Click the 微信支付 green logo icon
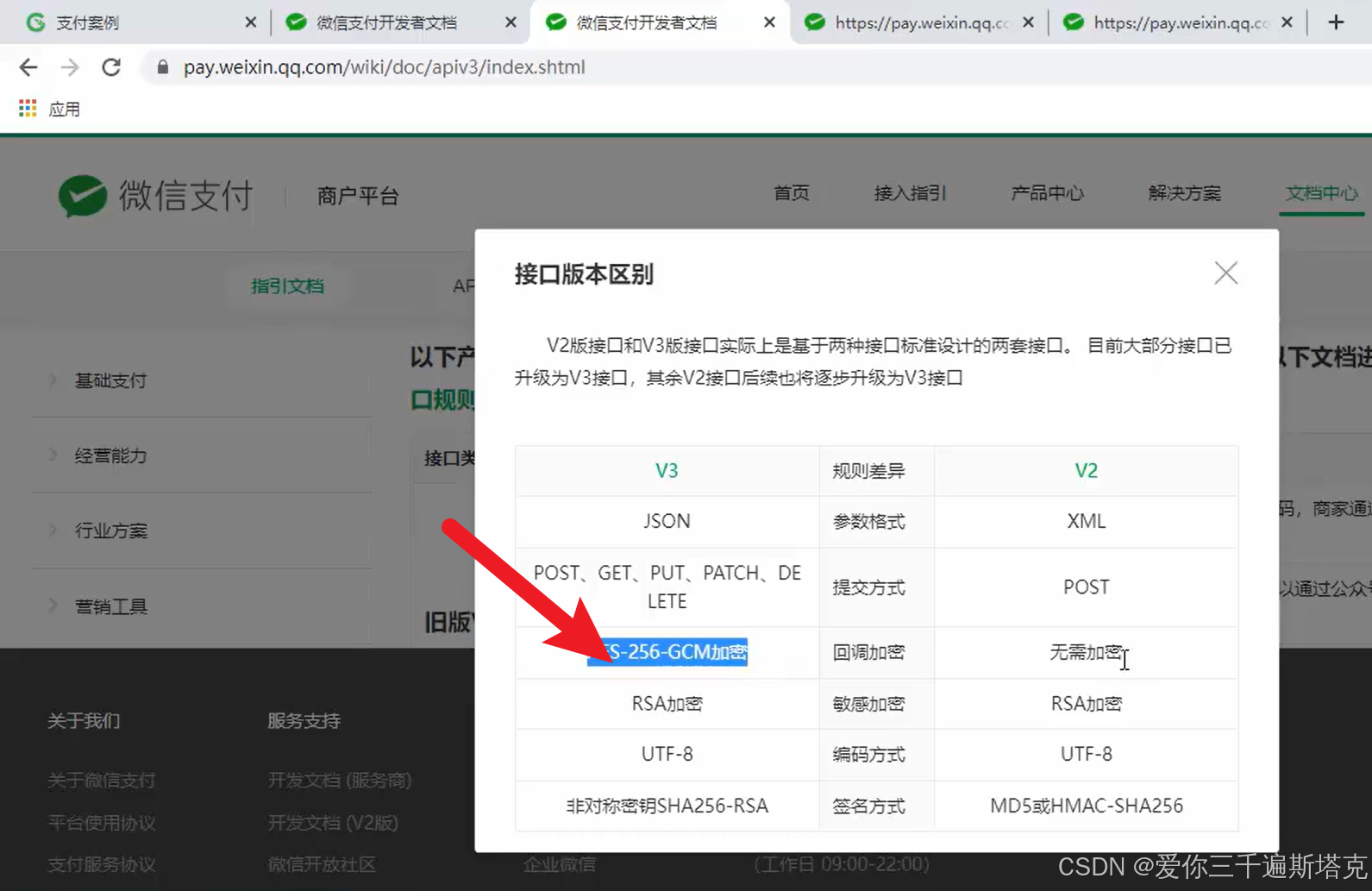The height and width of the screenshot is (891, 1372). click(82, 196)
